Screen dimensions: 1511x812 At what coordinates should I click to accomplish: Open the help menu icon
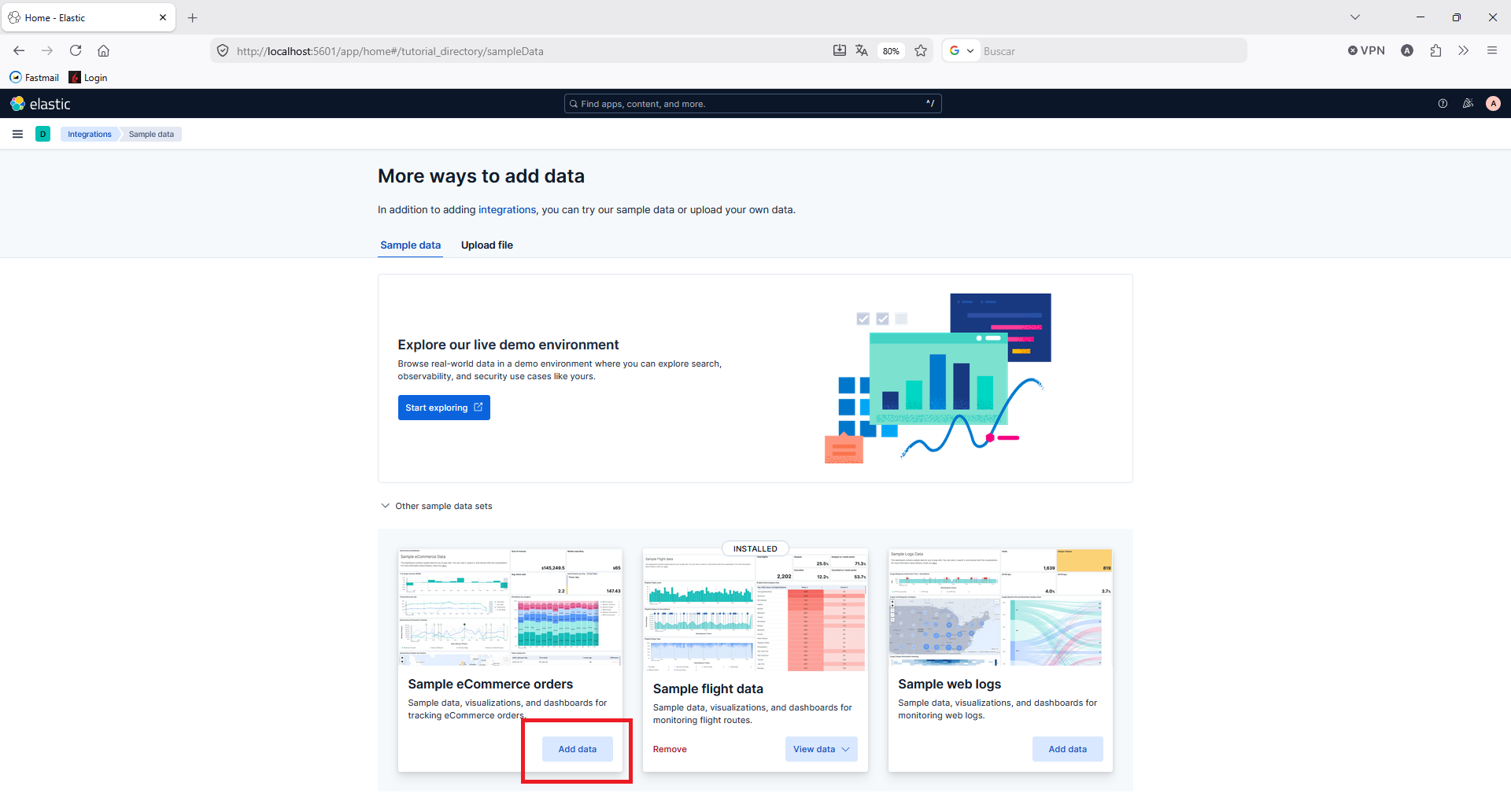point(1443,104)
